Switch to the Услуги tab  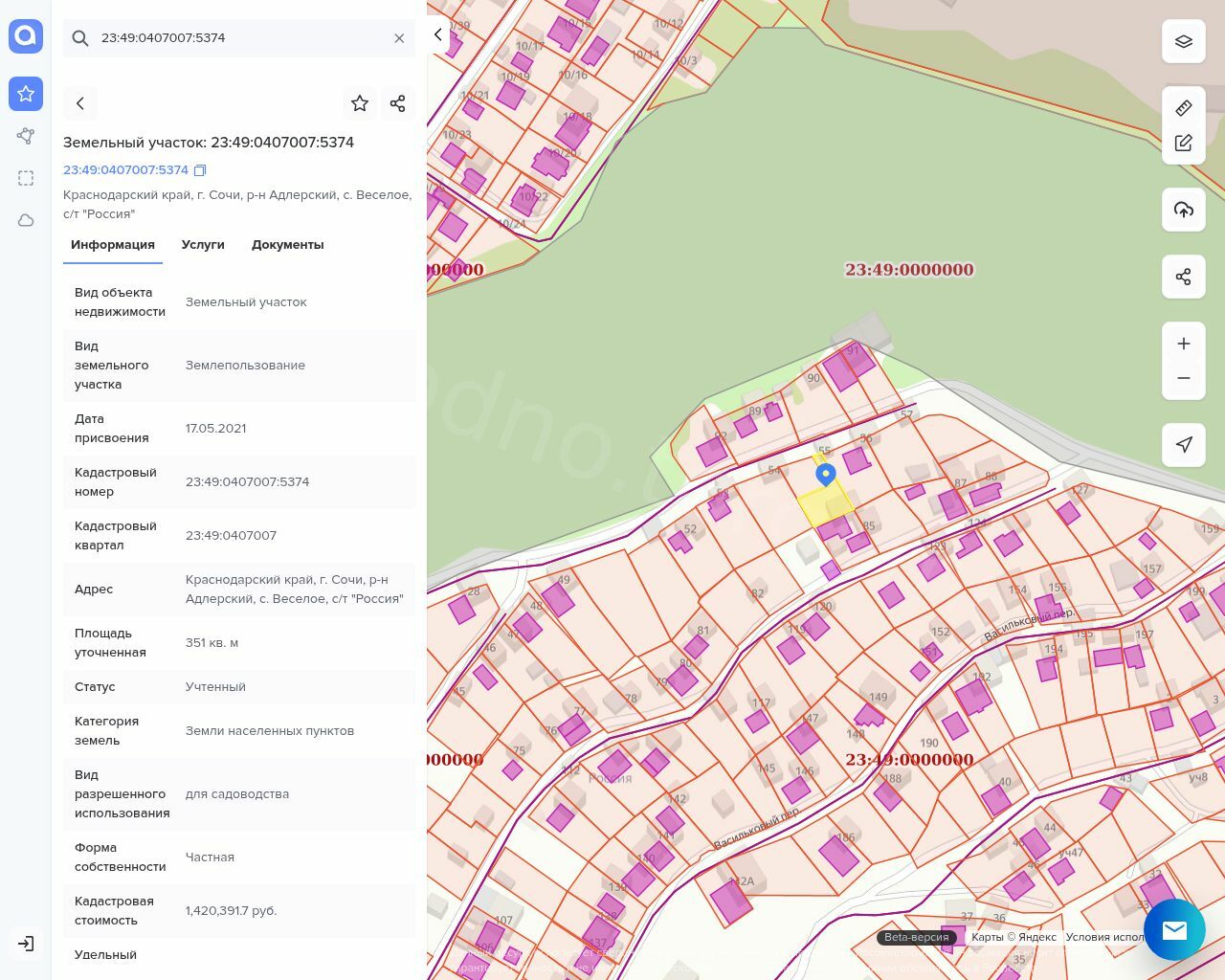[203, 245]
